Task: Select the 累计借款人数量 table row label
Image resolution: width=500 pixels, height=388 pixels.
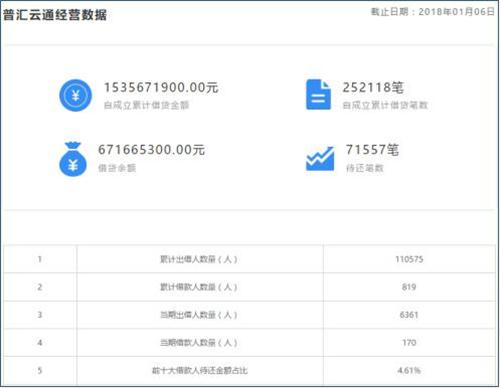Action: (199, 287)
